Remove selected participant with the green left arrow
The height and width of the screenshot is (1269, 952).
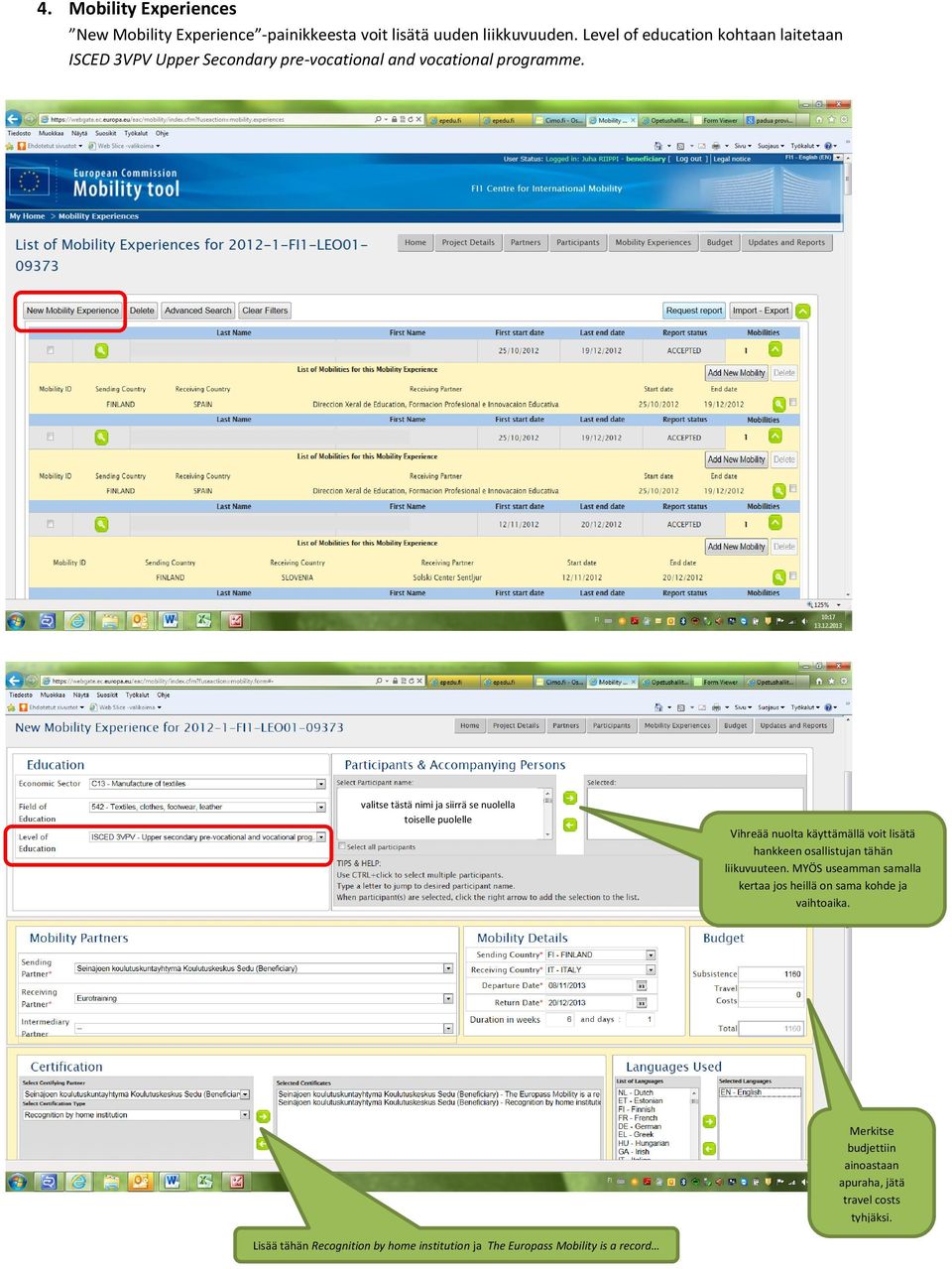(570, 825)
